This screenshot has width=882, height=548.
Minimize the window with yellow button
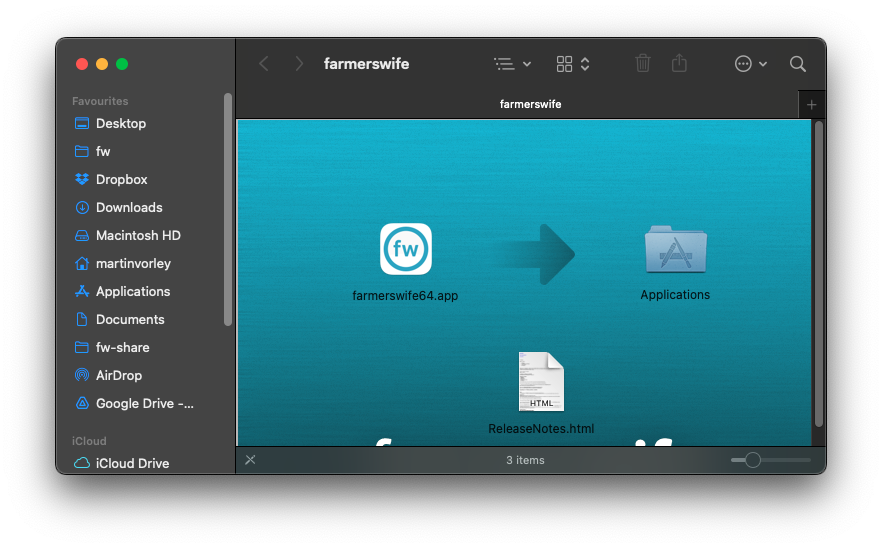102,64
